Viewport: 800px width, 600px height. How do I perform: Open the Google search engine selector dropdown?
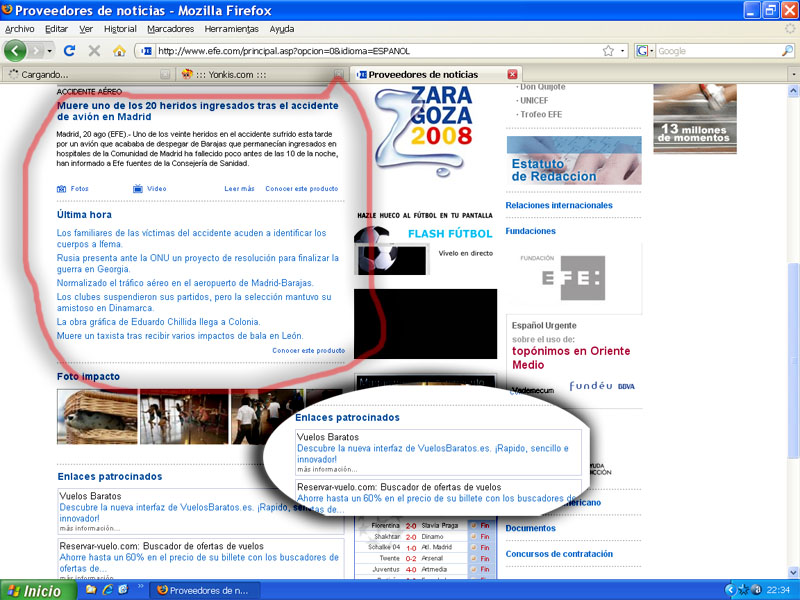(645, 51)
